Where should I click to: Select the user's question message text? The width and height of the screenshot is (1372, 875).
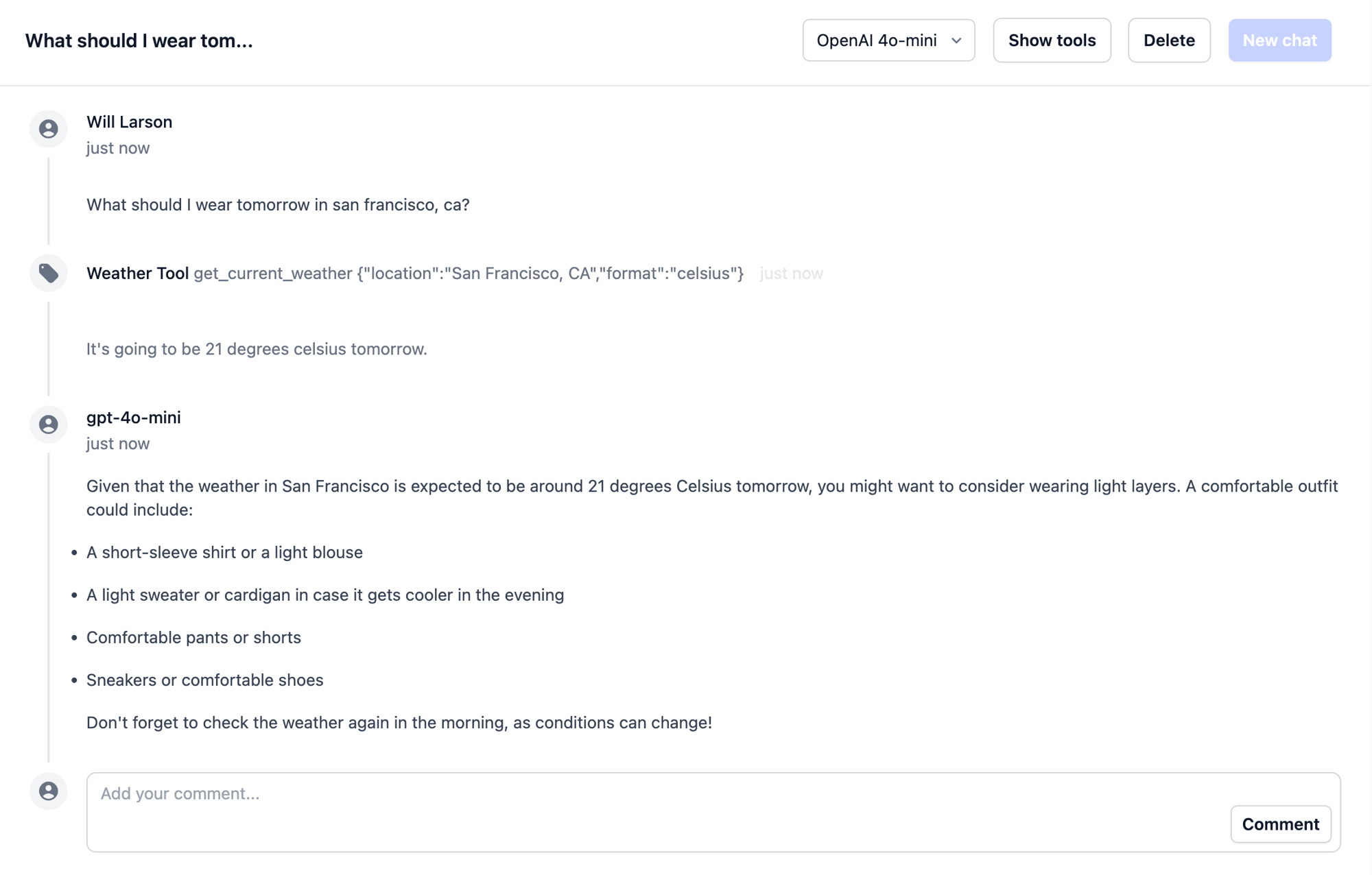pos(278,204)
